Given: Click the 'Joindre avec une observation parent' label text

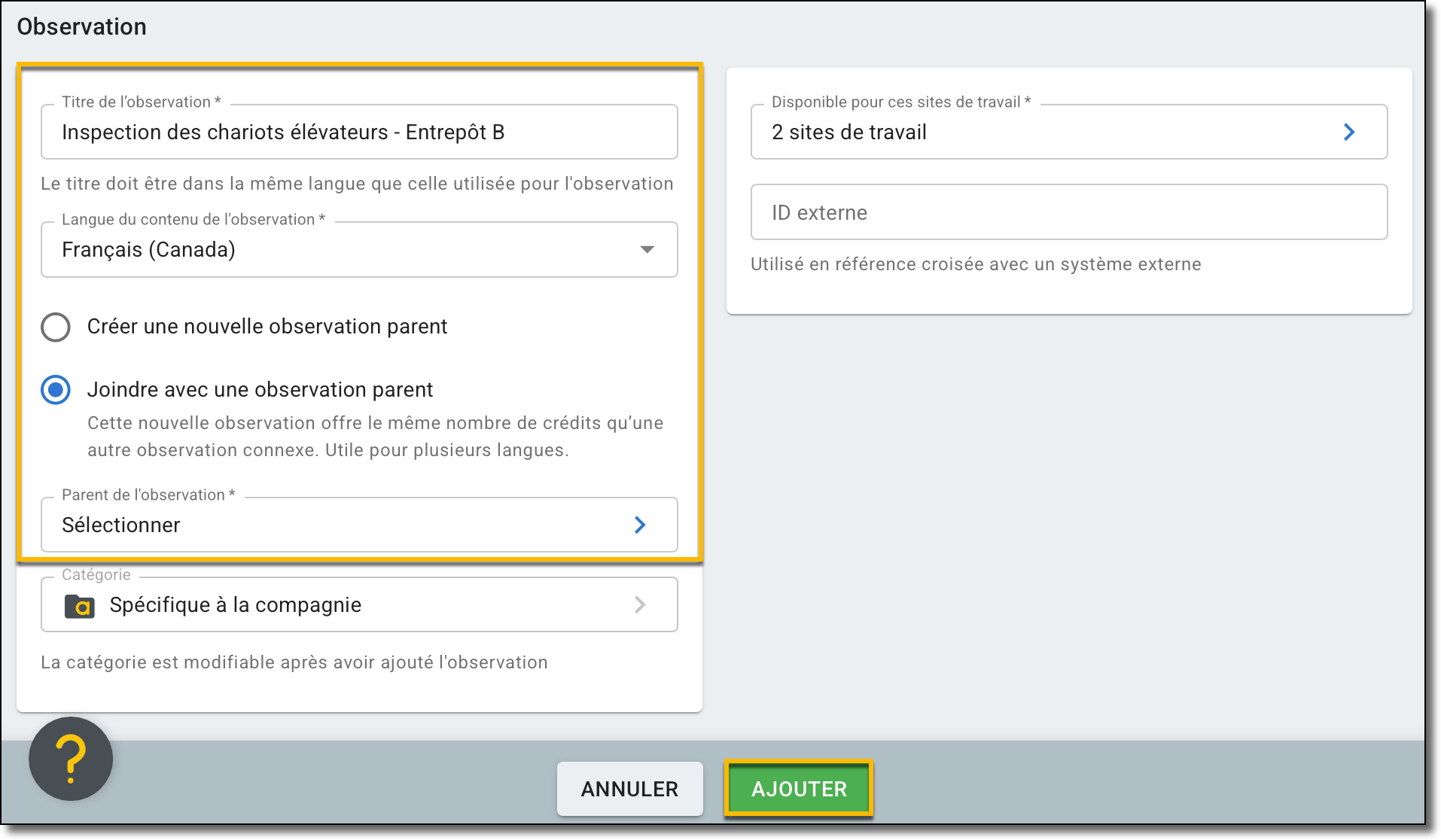Looking at the screenshot, I should tap(260, 390).
